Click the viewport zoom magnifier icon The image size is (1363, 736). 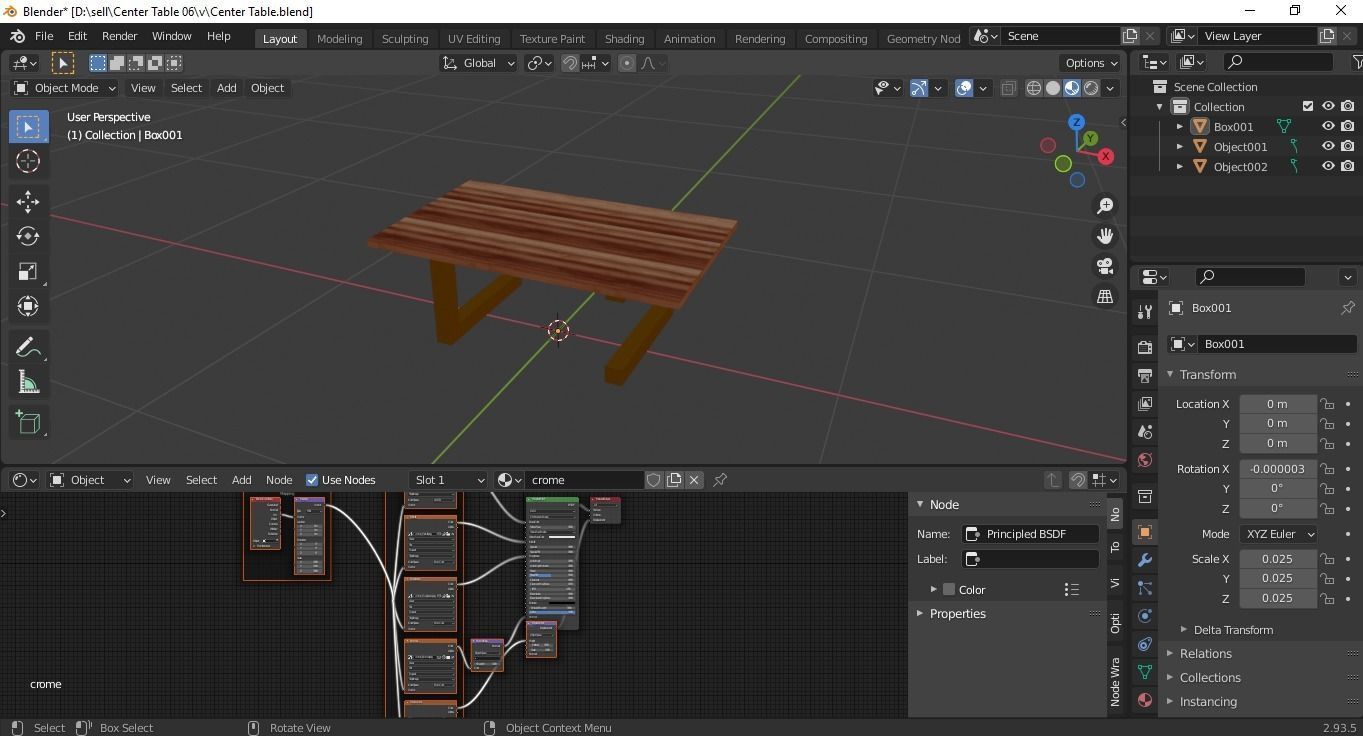pos(1105,206)
